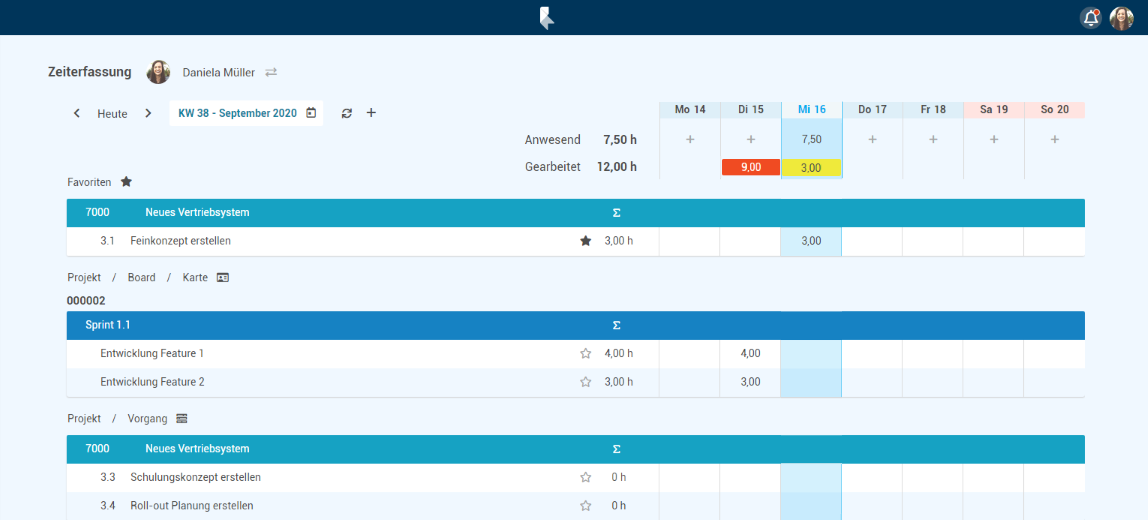Unfavorite the Feinkonzept erstellen task star
The image size is (1148, 520).
pyautogui.click(x=586, y=241)
